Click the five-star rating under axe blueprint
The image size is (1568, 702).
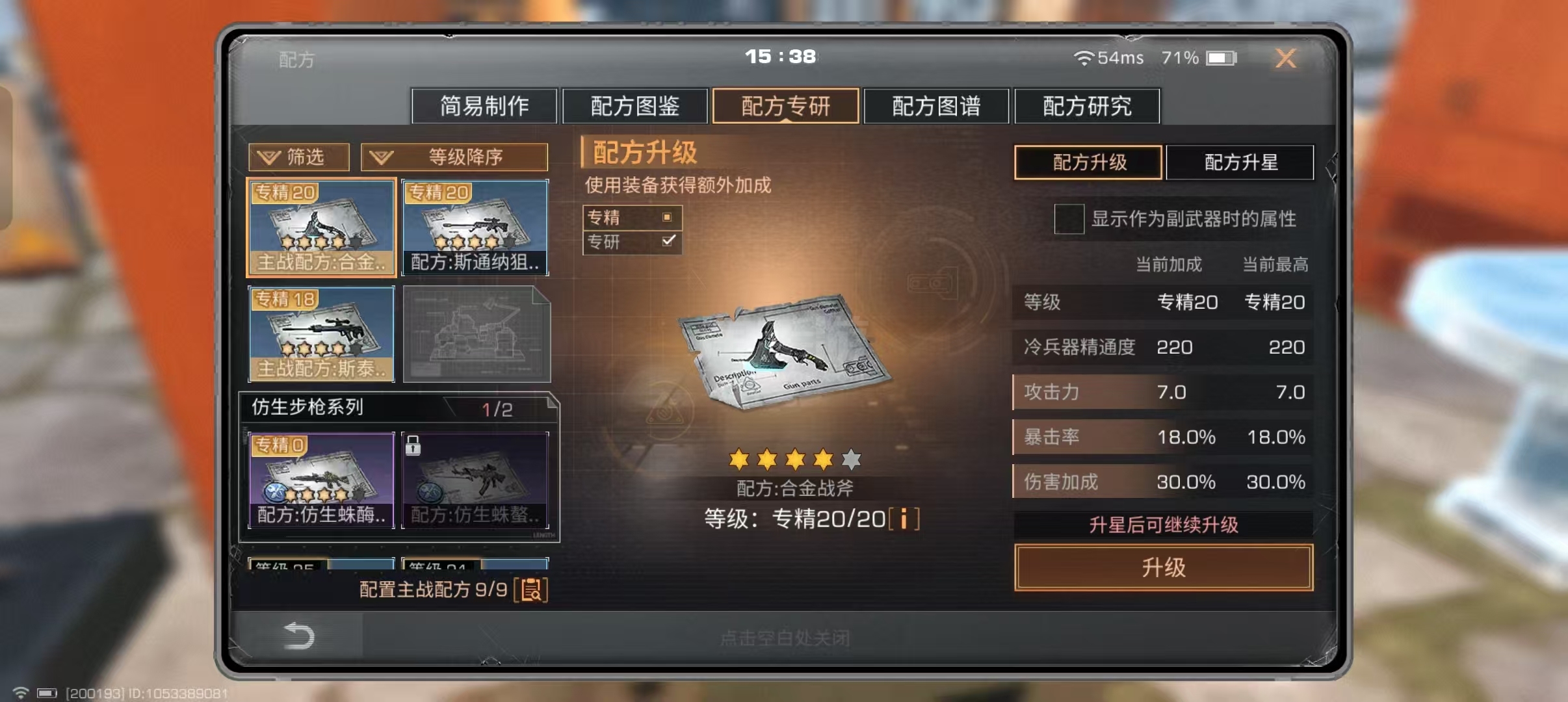coord(795,460)
